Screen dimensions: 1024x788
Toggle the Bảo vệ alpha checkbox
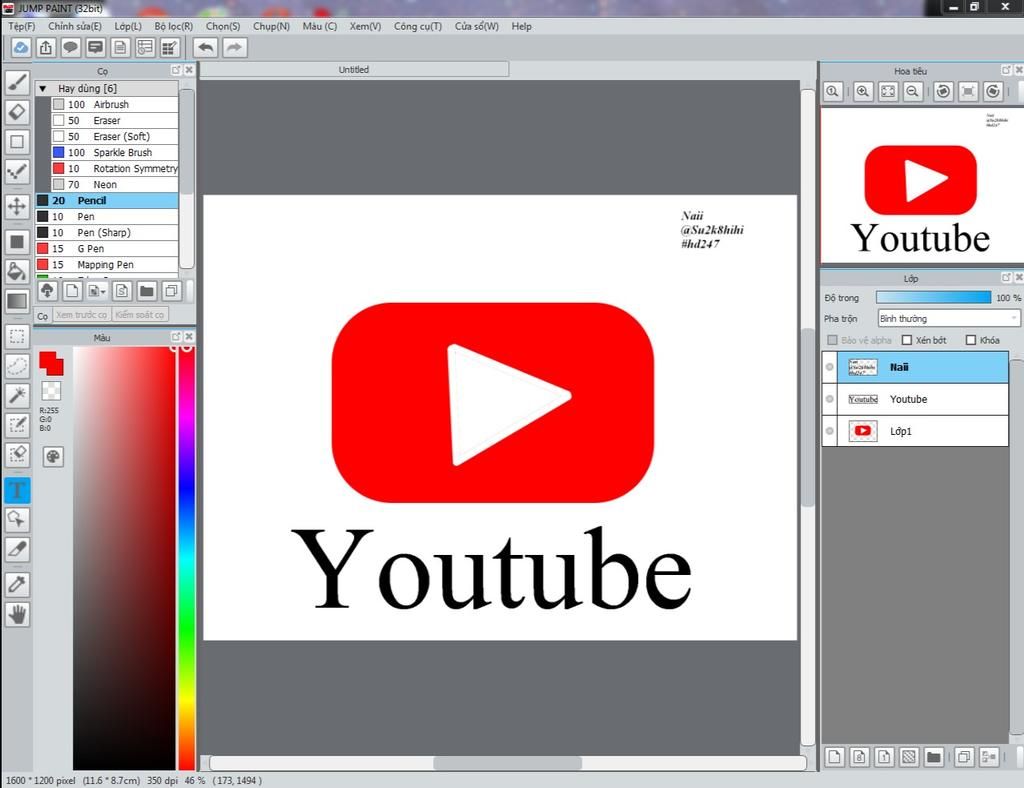832,340
